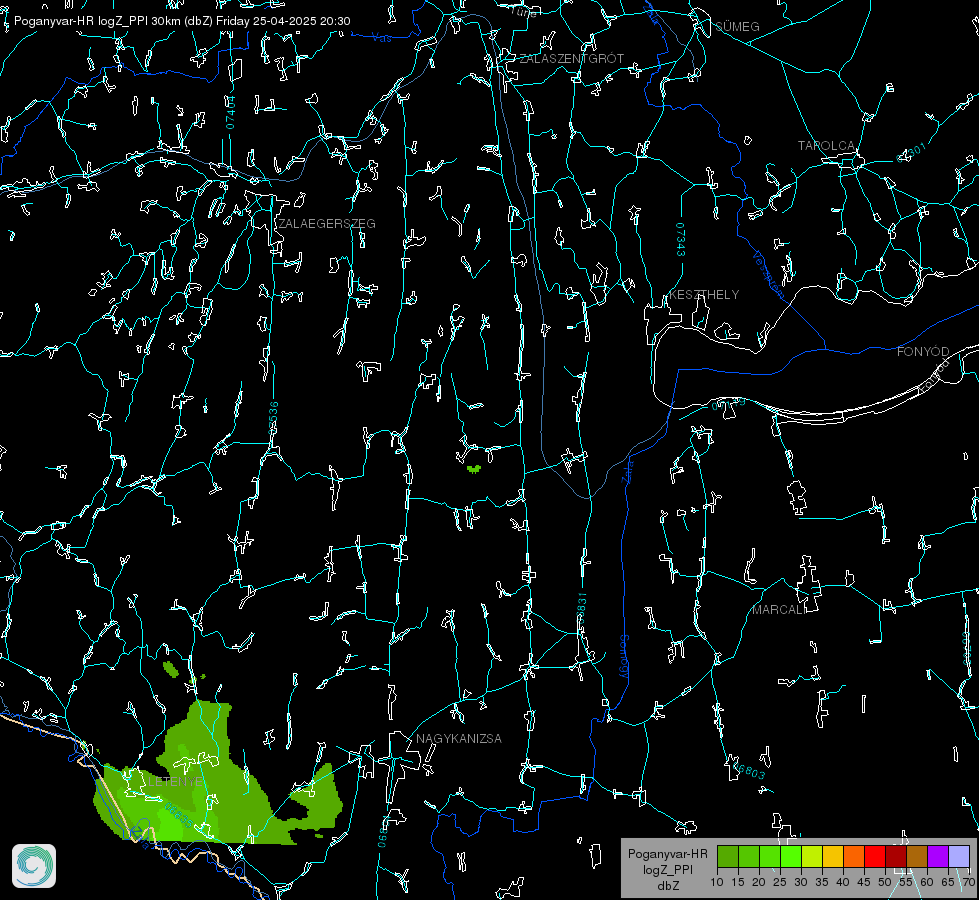979x900 pixels.
Task: Click the brown 55–60 dBZ legend swatch
Action: click(x=917, y=857)
